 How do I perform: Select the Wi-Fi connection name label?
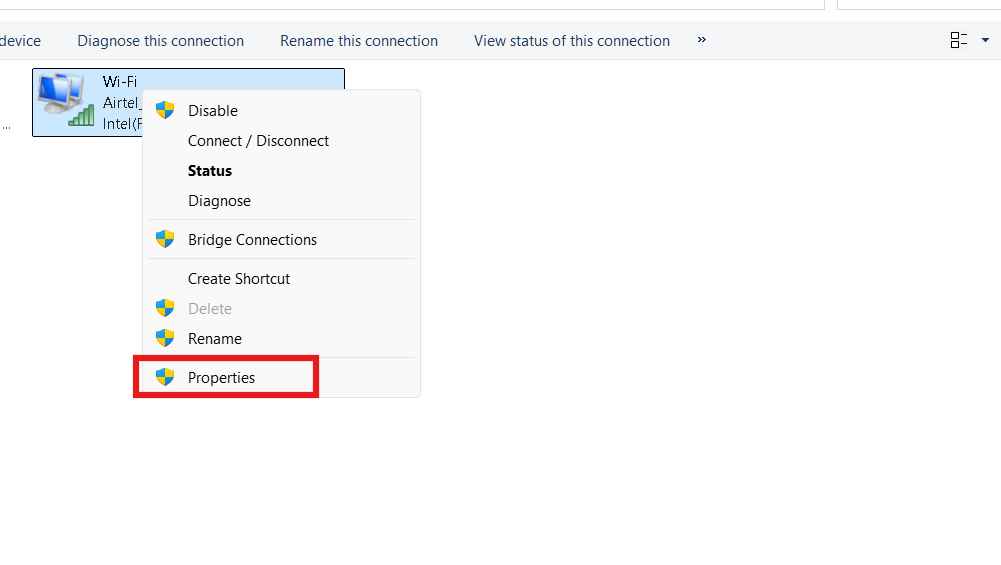(120, 81)
